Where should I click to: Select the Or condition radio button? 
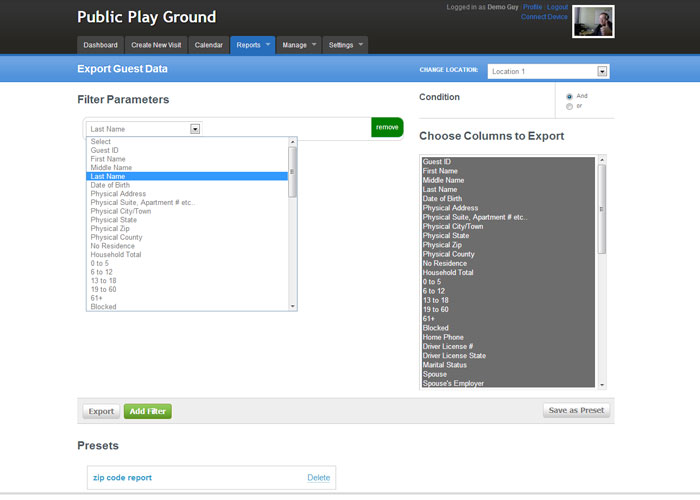click(569, 106)
